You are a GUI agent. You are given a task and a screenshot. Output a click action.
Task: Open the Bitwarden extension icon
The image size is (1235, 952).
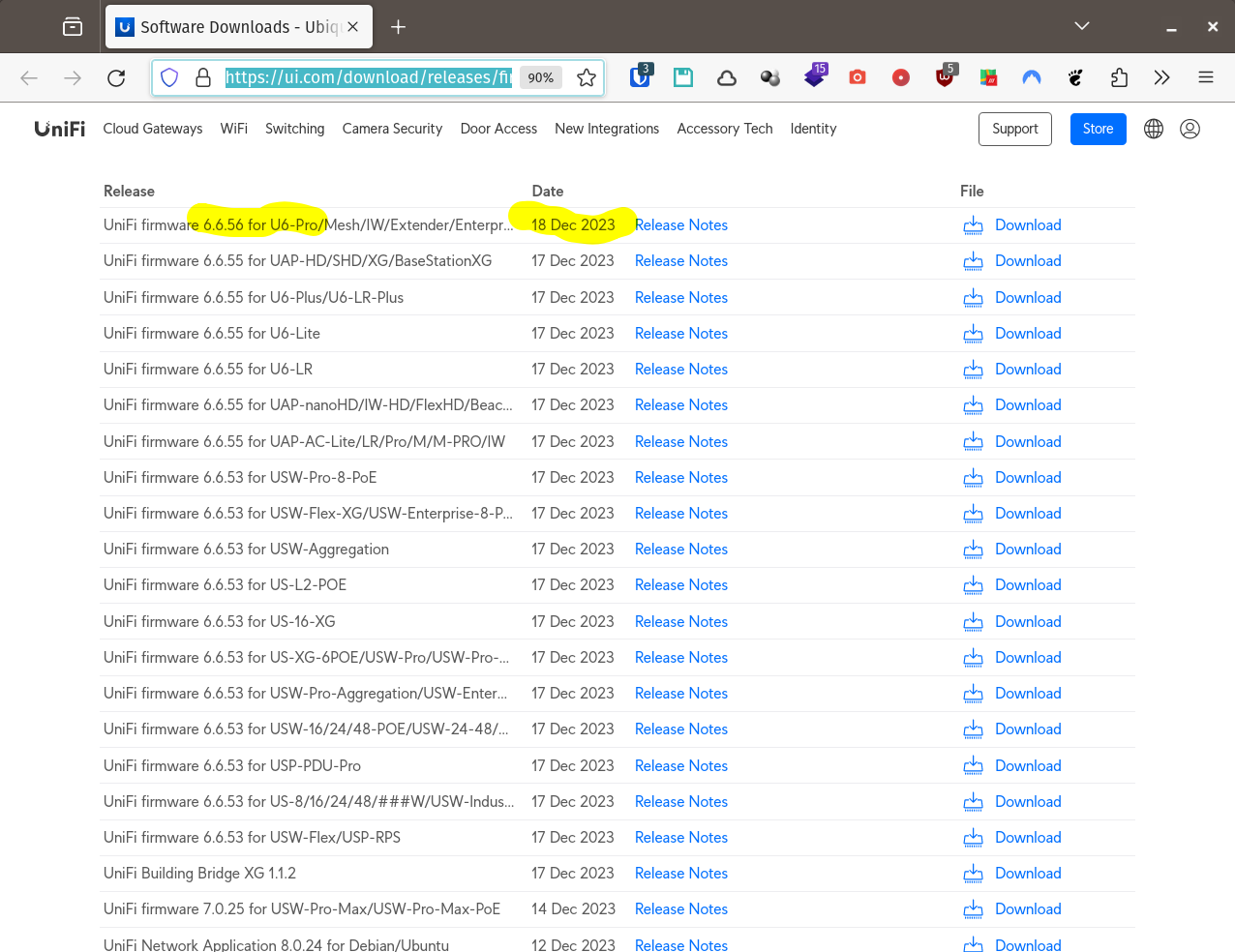(640, 77)
